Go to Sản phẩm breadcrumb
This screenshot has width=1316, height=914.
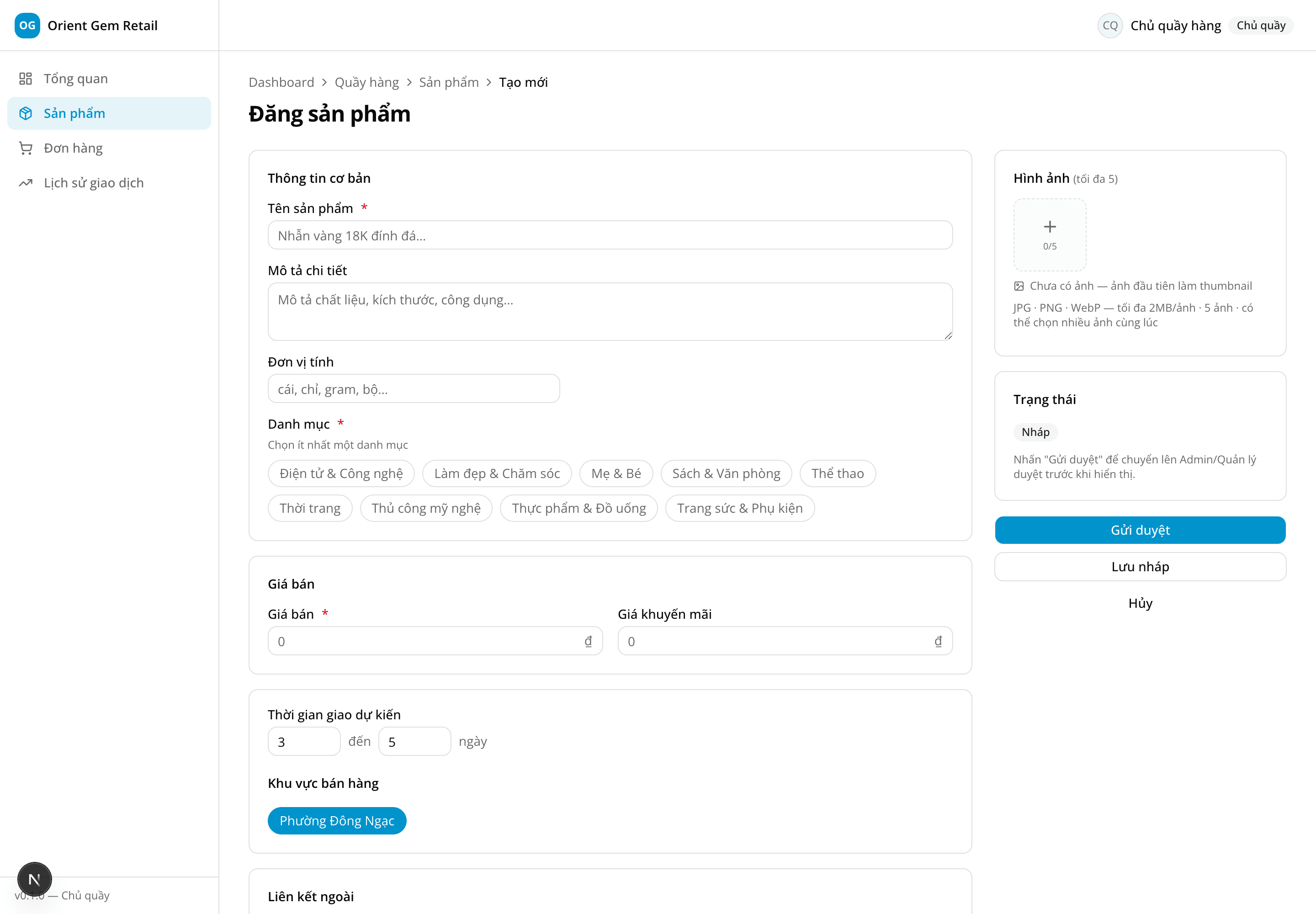click(448, 82)
